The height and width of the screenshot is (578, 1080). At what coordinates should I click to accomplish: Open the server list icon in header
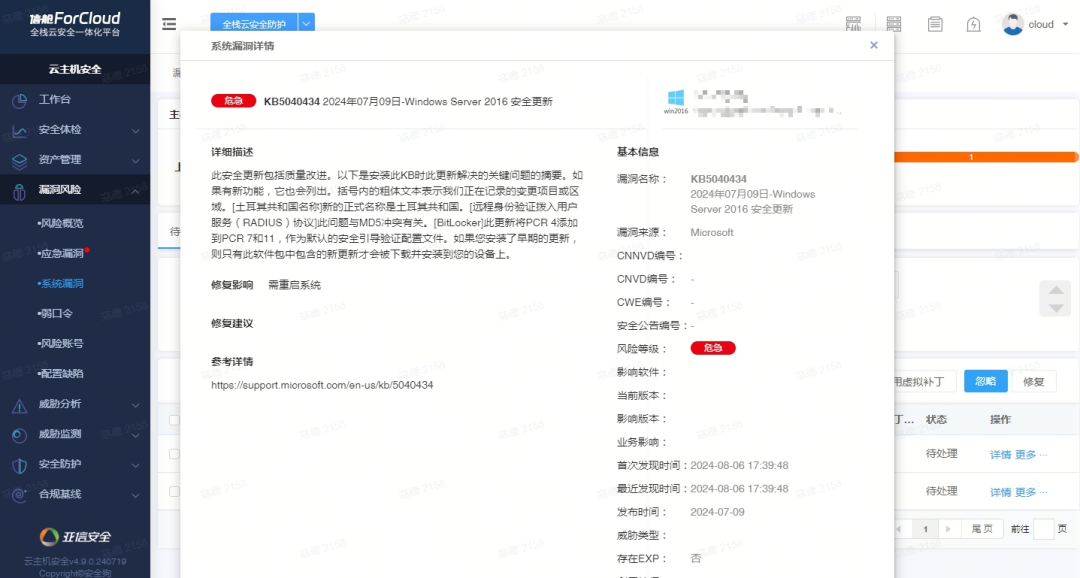894,24
